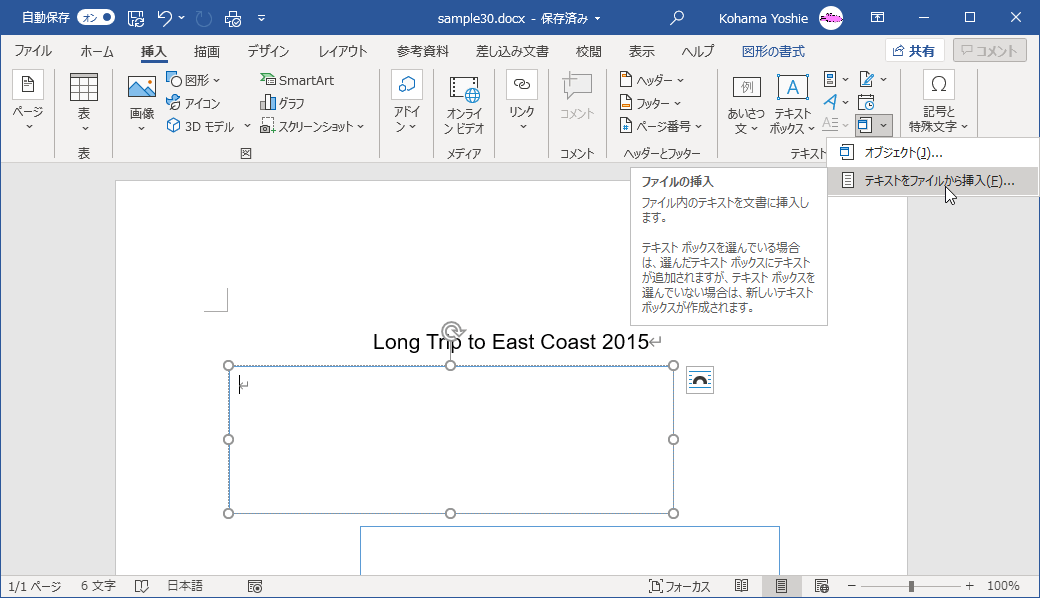Insert the signature line (pen icon)
The image size is (1040, 598).
(x=867, y=79)
